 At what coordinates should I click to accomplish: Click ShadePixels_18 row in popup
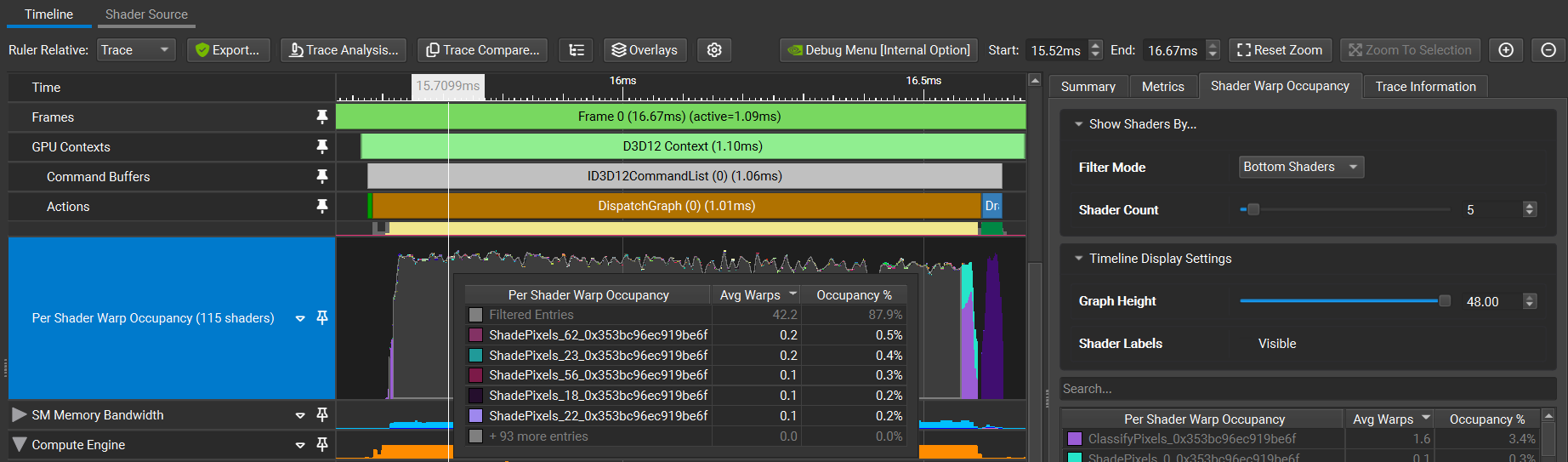click(685, 396)
